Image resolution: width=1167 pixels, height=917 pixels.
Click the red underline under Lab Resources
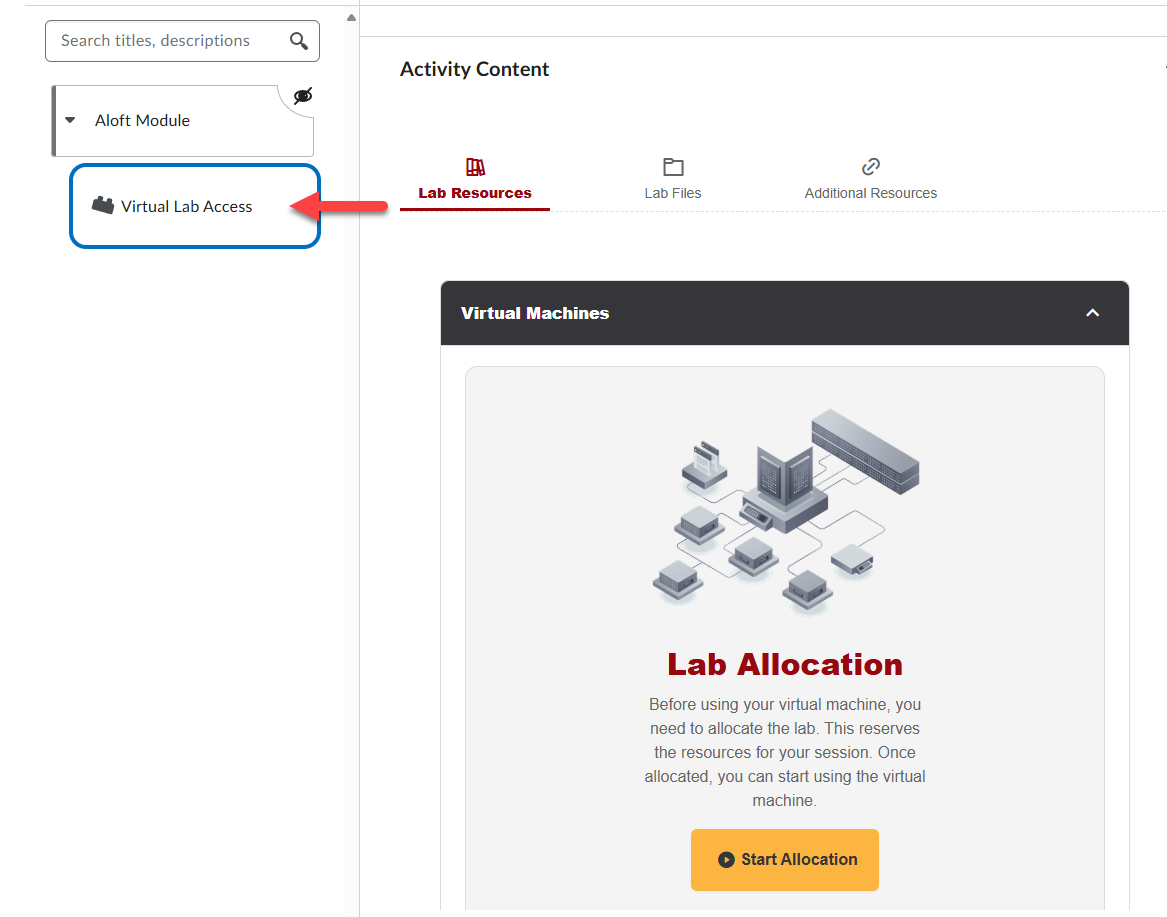click(474, 210)
